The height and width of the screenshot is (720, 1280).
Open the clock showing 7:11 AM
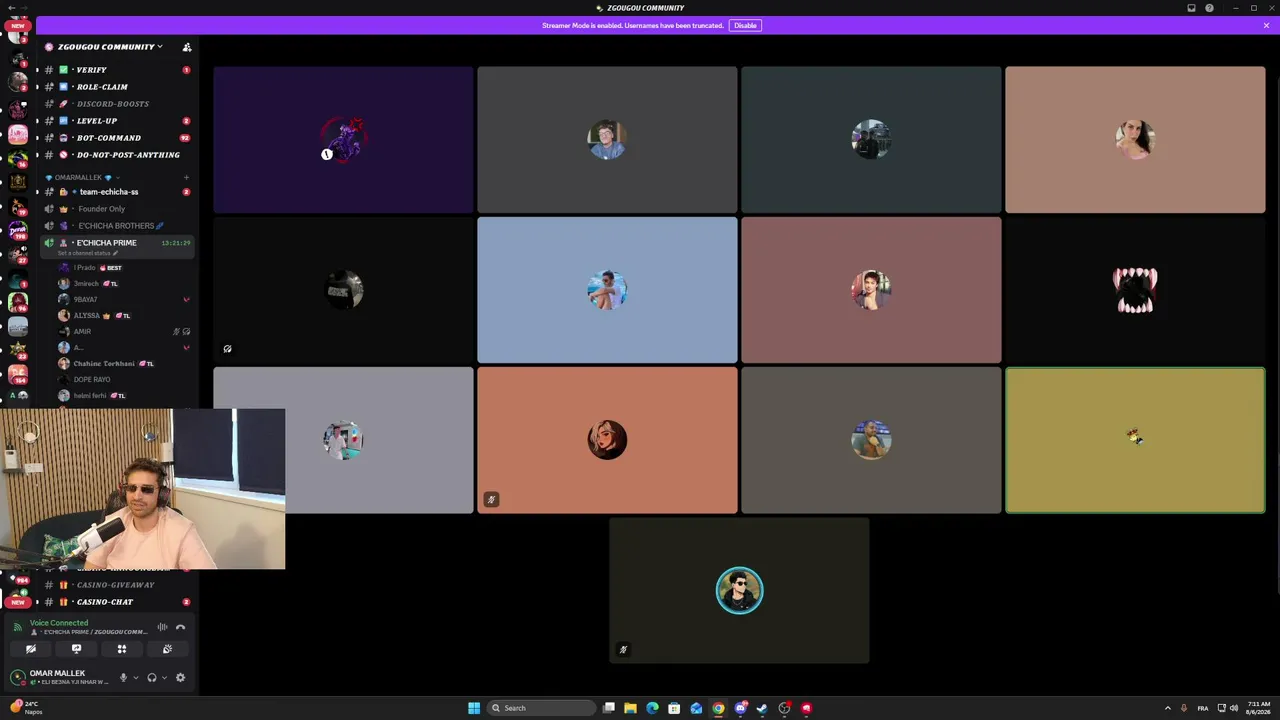click(x=1259, y=708)
